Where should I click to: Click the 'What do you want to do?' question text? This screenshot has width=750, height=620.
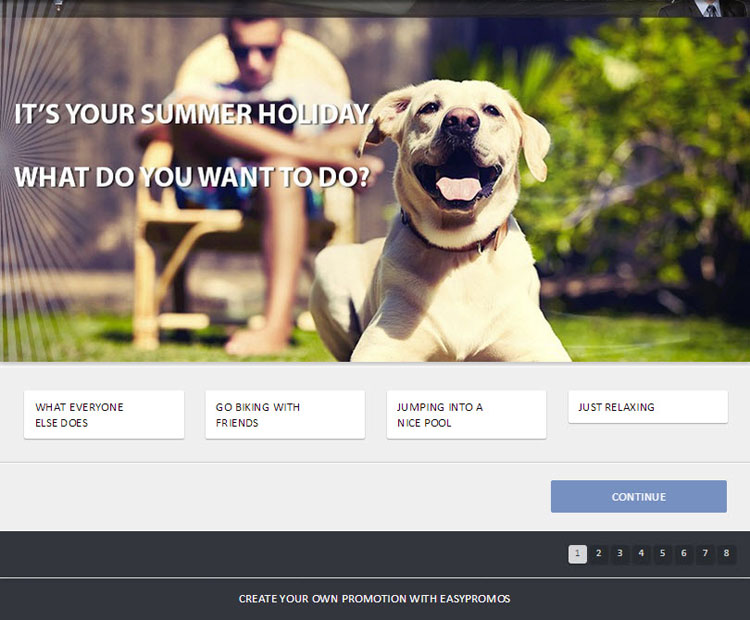pyautogui.click(x=192, y=177)
